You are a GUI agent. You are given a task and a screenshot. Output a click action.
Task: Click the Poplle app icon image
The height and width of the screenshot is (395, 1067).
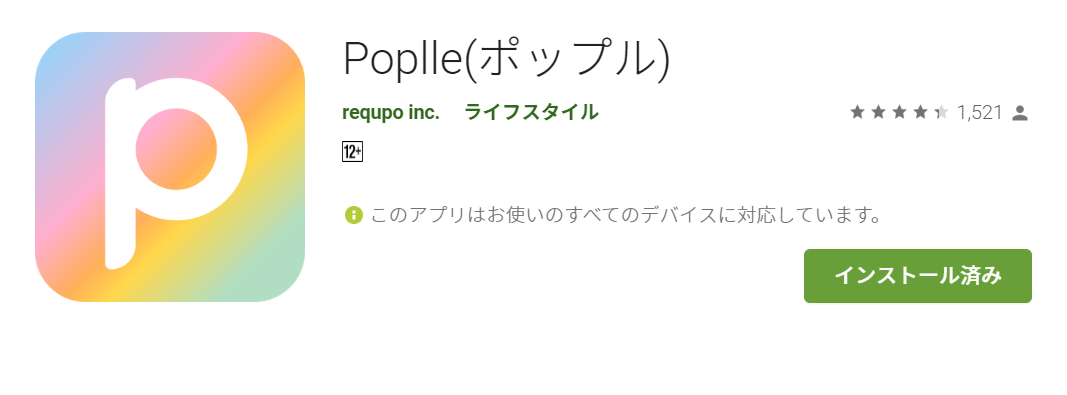[x=169, y=167]
